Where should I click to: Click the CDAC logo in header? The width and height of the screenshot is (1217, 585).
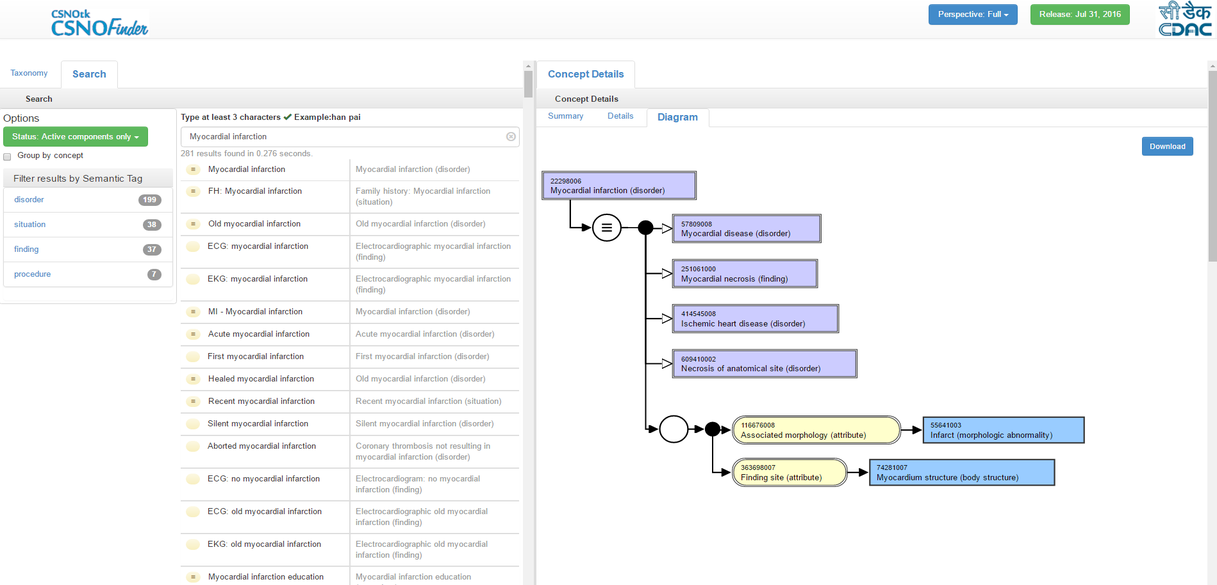tap(1184, 20)
